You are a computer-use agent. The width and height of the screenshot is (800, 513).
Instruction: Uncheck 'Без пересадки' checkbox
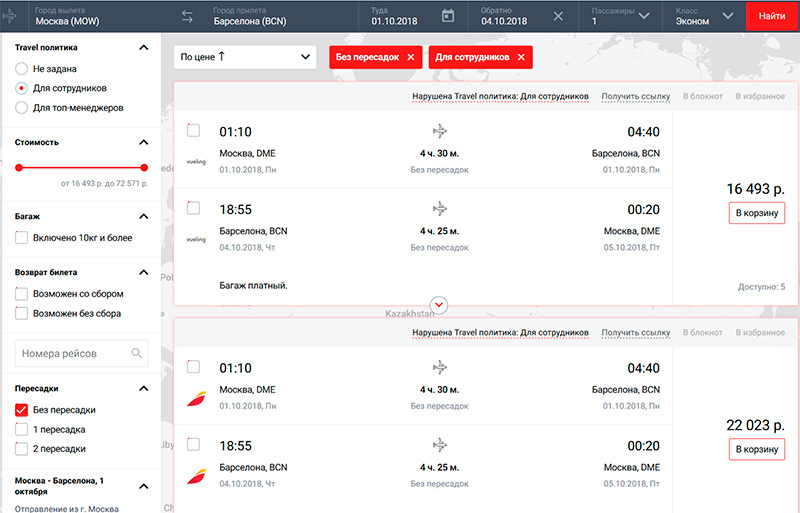(x=22, y=410)
